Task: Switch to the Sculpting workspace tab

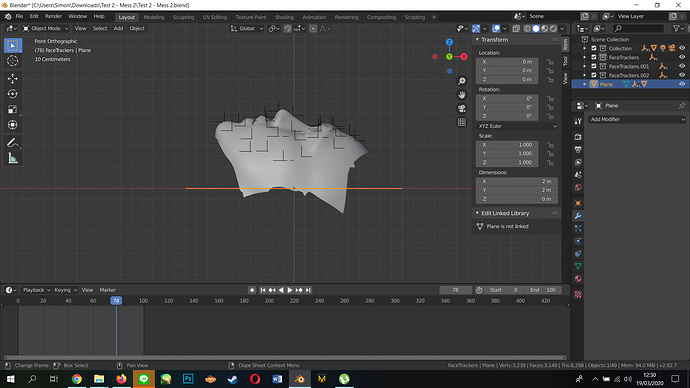Action: pos(183,17)
